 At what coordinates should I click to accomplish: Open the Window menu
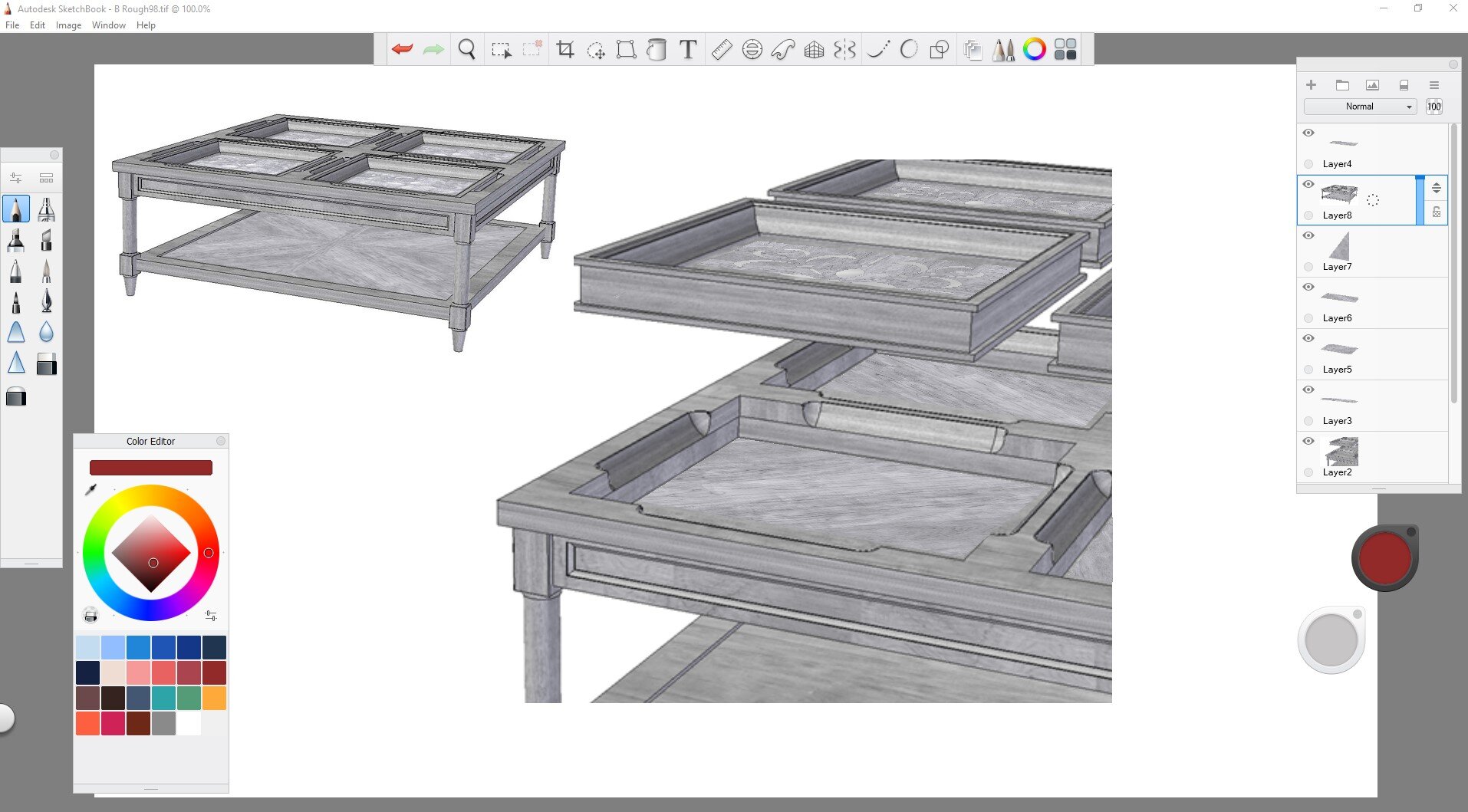click(109, 25)
